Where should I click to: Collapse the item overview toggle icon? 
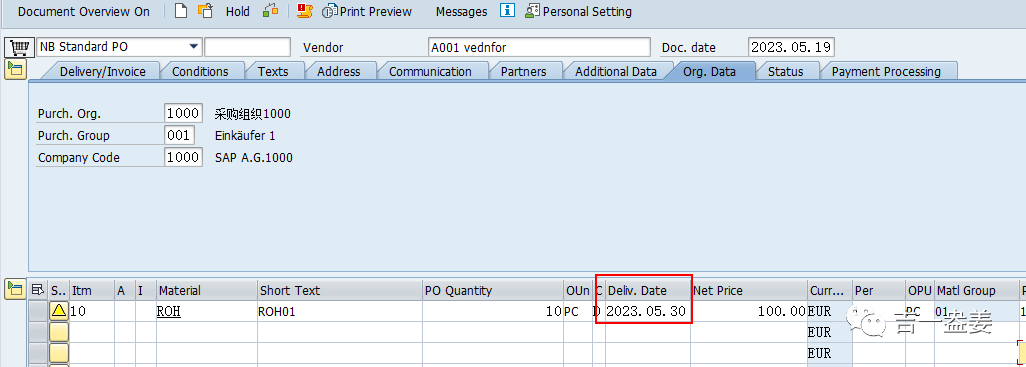15,289
